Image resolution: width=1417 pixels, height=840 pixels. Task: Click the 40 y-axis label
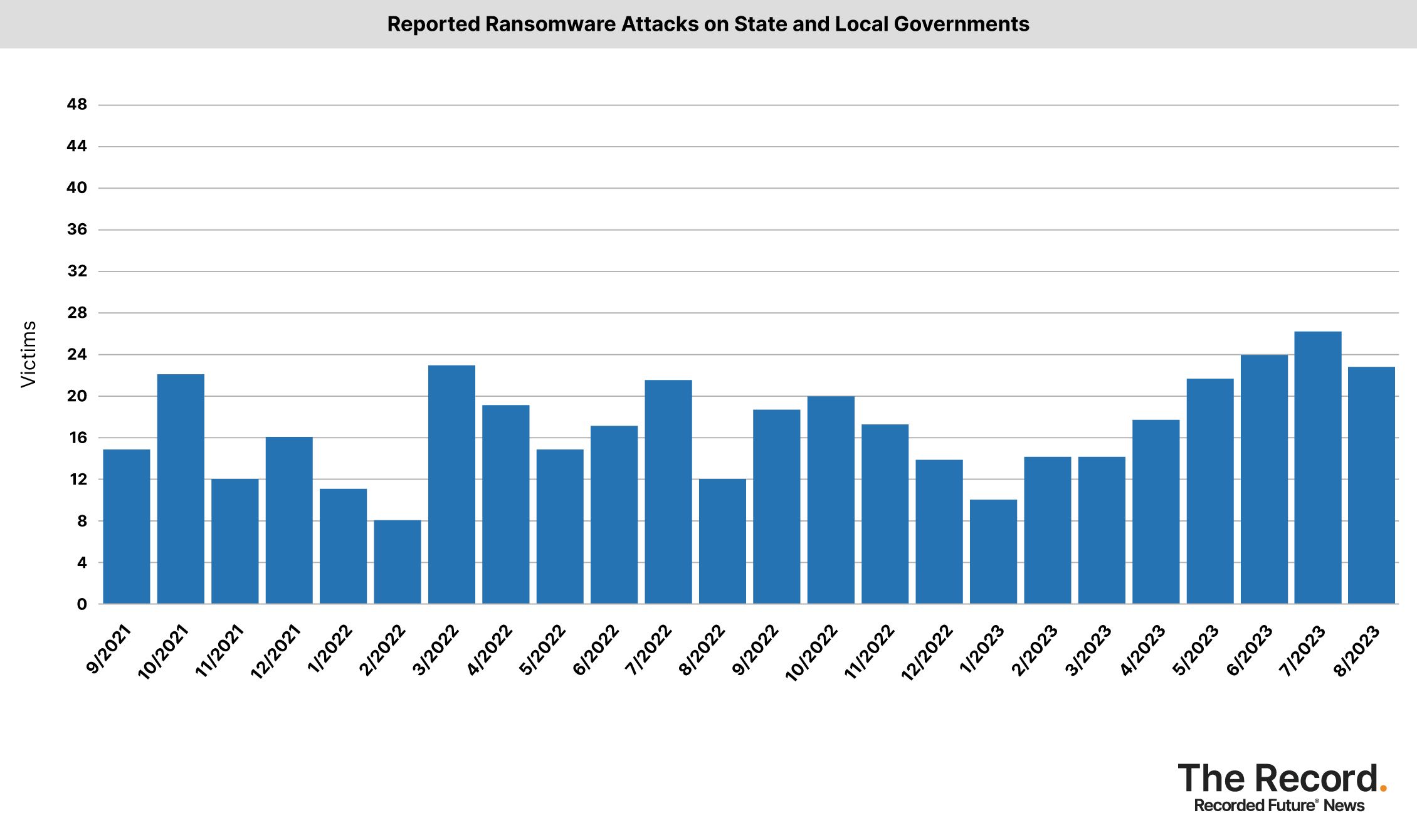77,188
